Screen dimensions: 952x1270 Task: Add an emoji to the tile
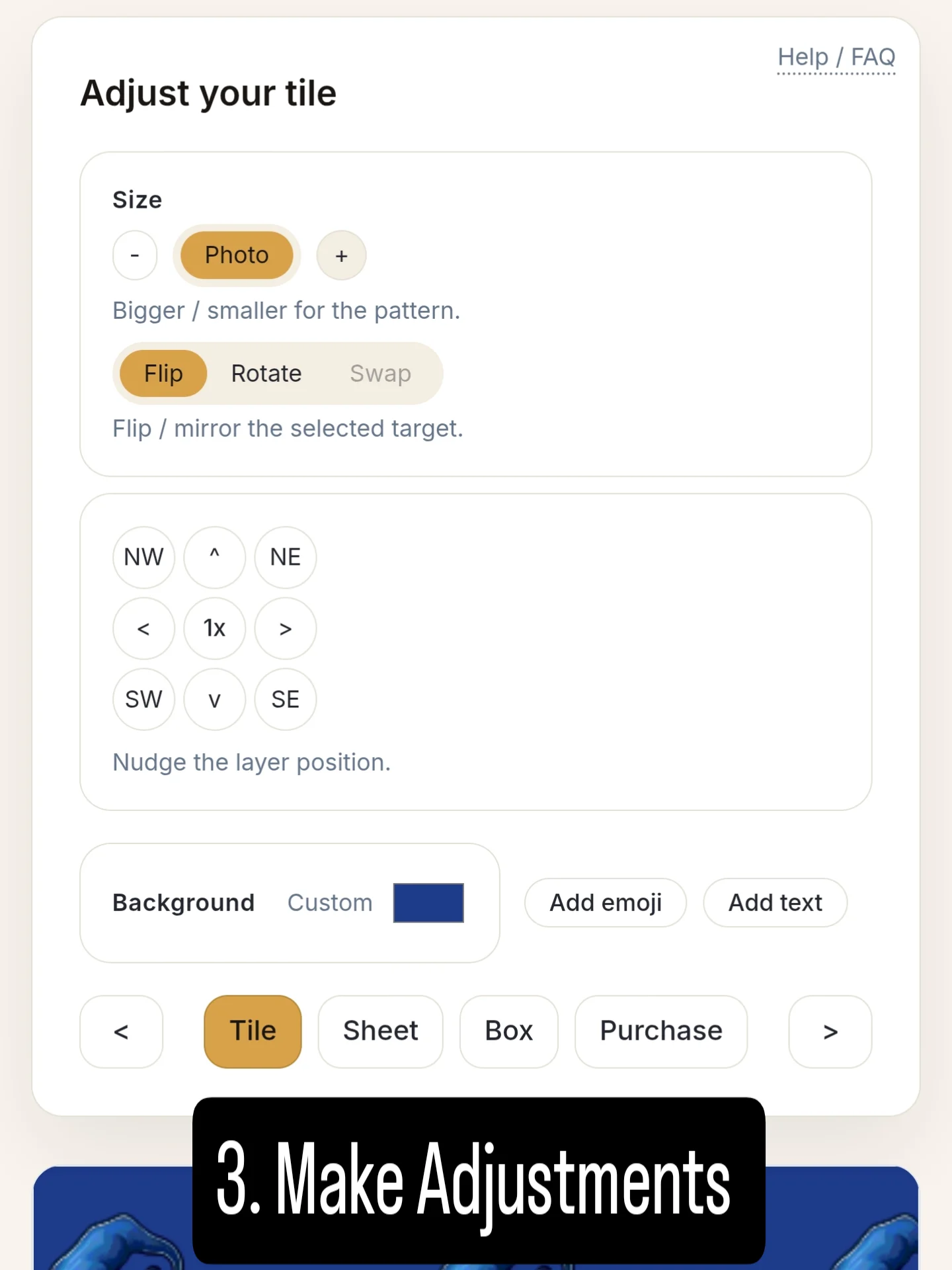pyautogui.click(x=605, y=902)
